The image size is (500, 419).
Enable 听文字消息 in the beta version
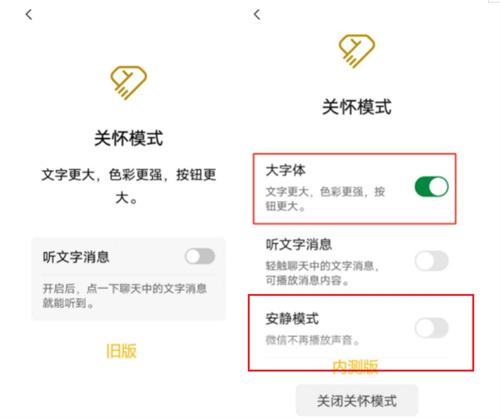pyautogui.click(x=431, y=261)
